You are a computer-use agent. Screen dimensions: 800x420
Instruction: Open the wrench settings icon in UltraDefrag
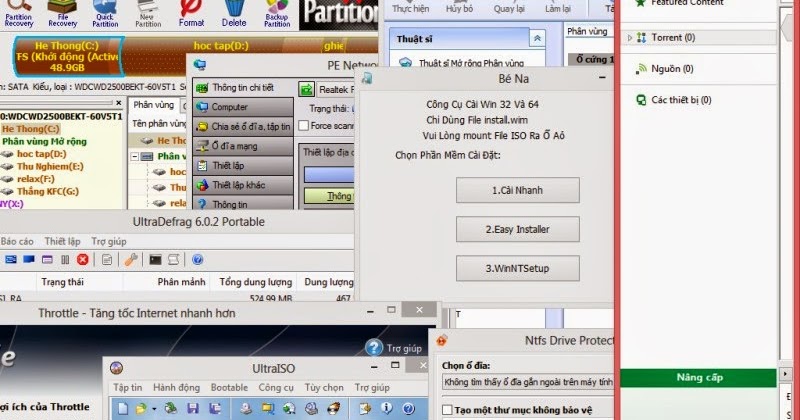pos(131,260)
